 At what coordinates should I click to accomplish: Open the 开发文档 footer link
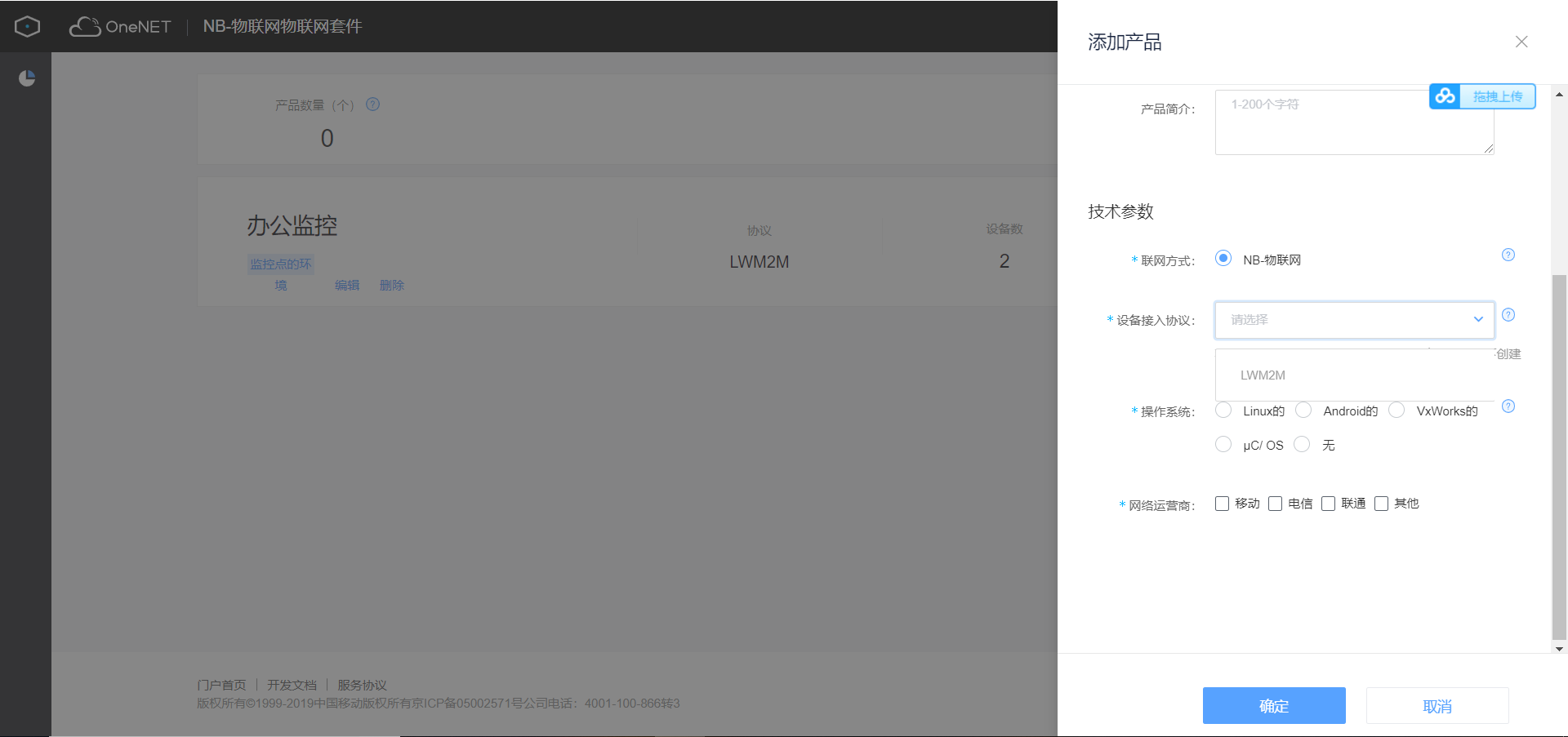[x=292, y=685]
